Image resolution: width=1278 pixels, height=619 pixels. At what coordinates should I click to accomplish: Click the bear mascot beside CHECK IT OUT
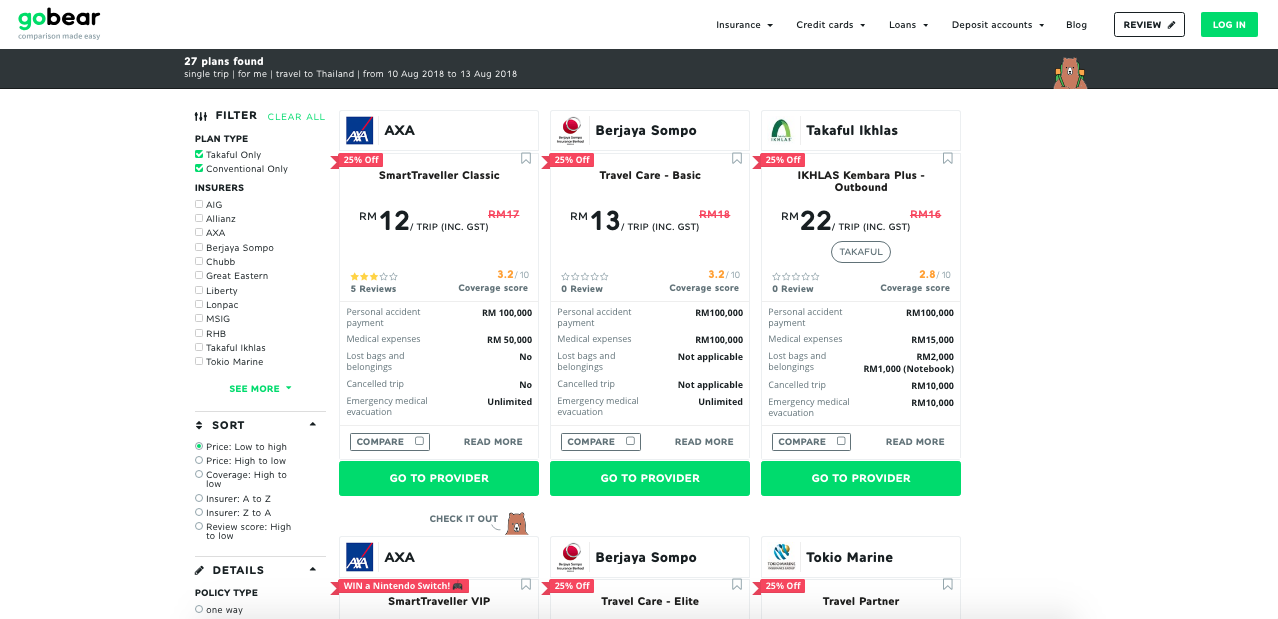pos(519,521)
